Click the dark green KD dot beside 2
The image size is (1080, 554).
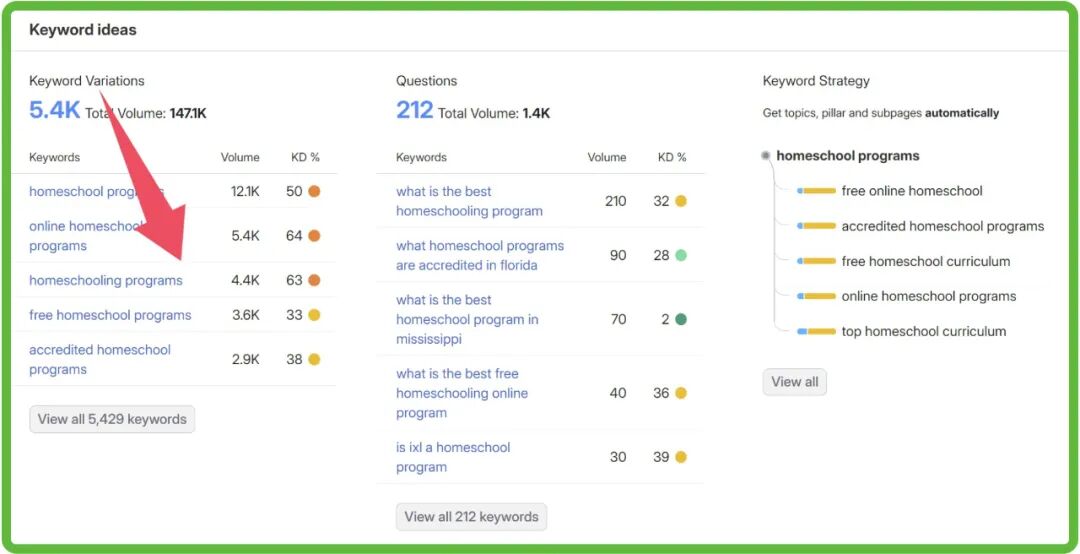pyautogui.click(x=681, y=319)
